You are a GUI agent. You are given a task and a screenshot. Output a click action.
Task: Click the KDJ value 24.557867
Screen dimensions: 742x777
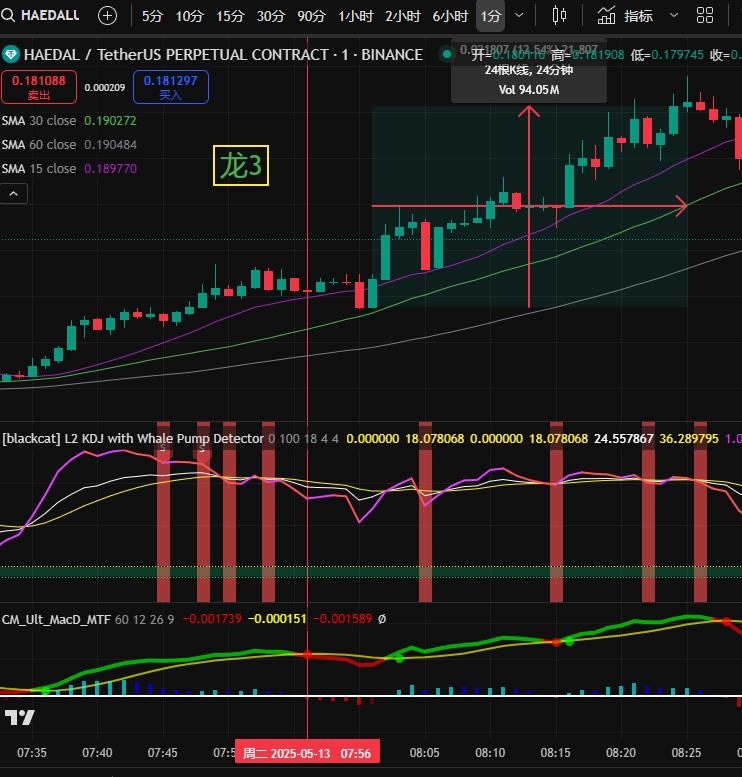[x=624, y=439]
